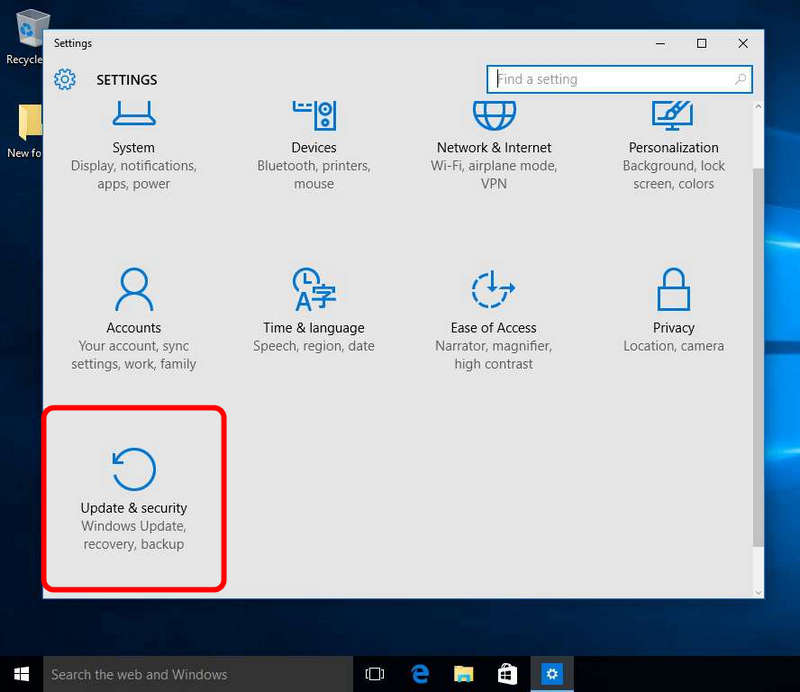This screenshot has height=692, width=800.
Task: Open the Ease of Access icon
Action: [493, 289]
